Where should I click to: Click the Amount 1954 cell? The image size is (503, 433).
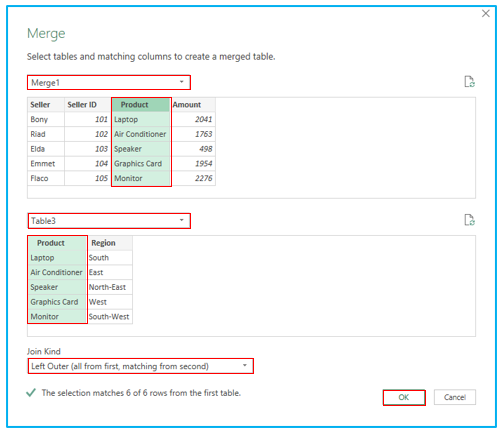[x=194, y=163]
